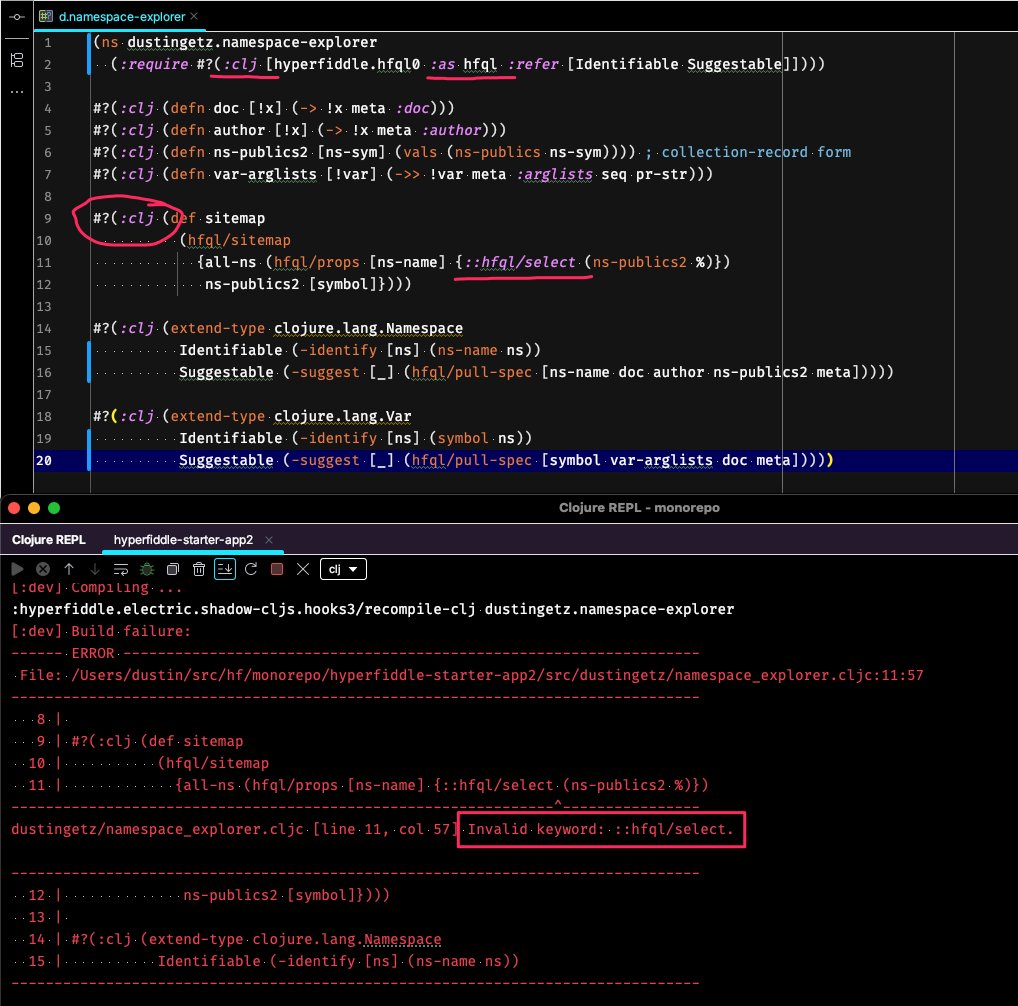1018x1006 pixels.
Task: Click 'sitemap' symbol in the def on line 9
Action: coord(235,218)
